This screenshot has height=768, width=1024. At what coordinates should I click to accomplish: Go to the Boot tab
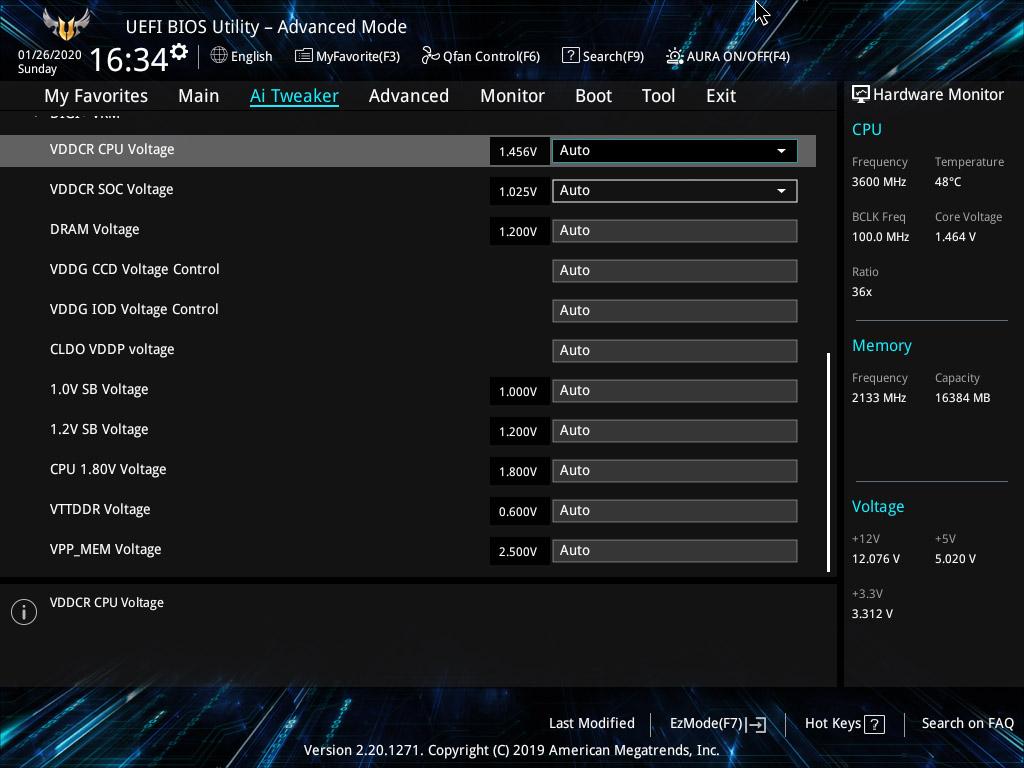[x=593, y=96]
